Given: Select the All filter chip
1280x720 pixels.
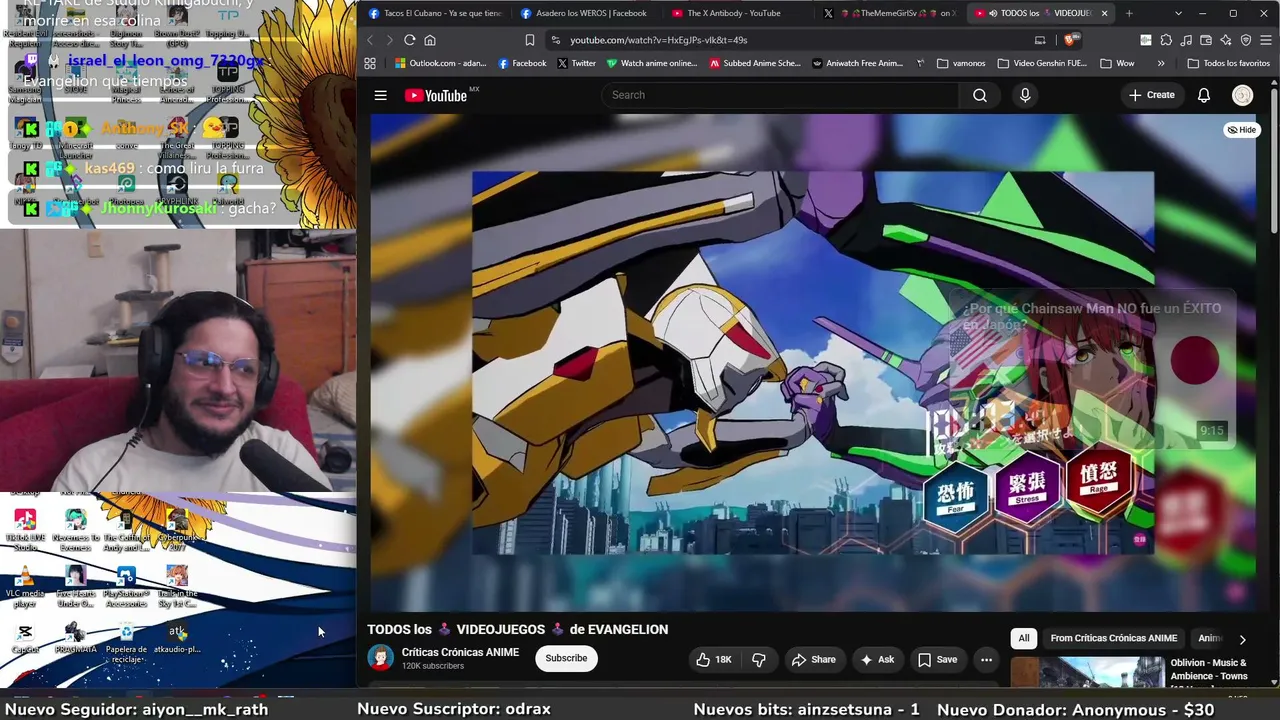Looking at the screenshot, I should [x=1024, y=638].
